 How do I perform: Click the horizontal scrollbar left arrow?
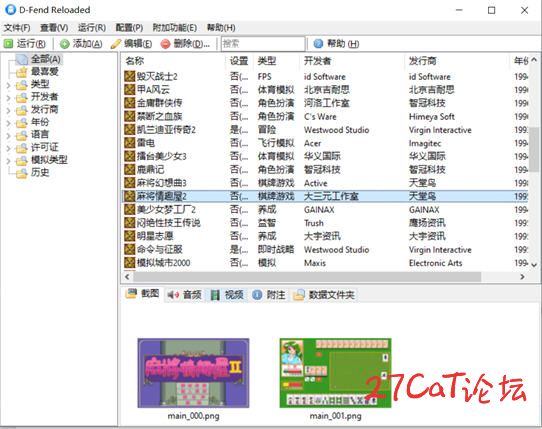coord(127,277)
